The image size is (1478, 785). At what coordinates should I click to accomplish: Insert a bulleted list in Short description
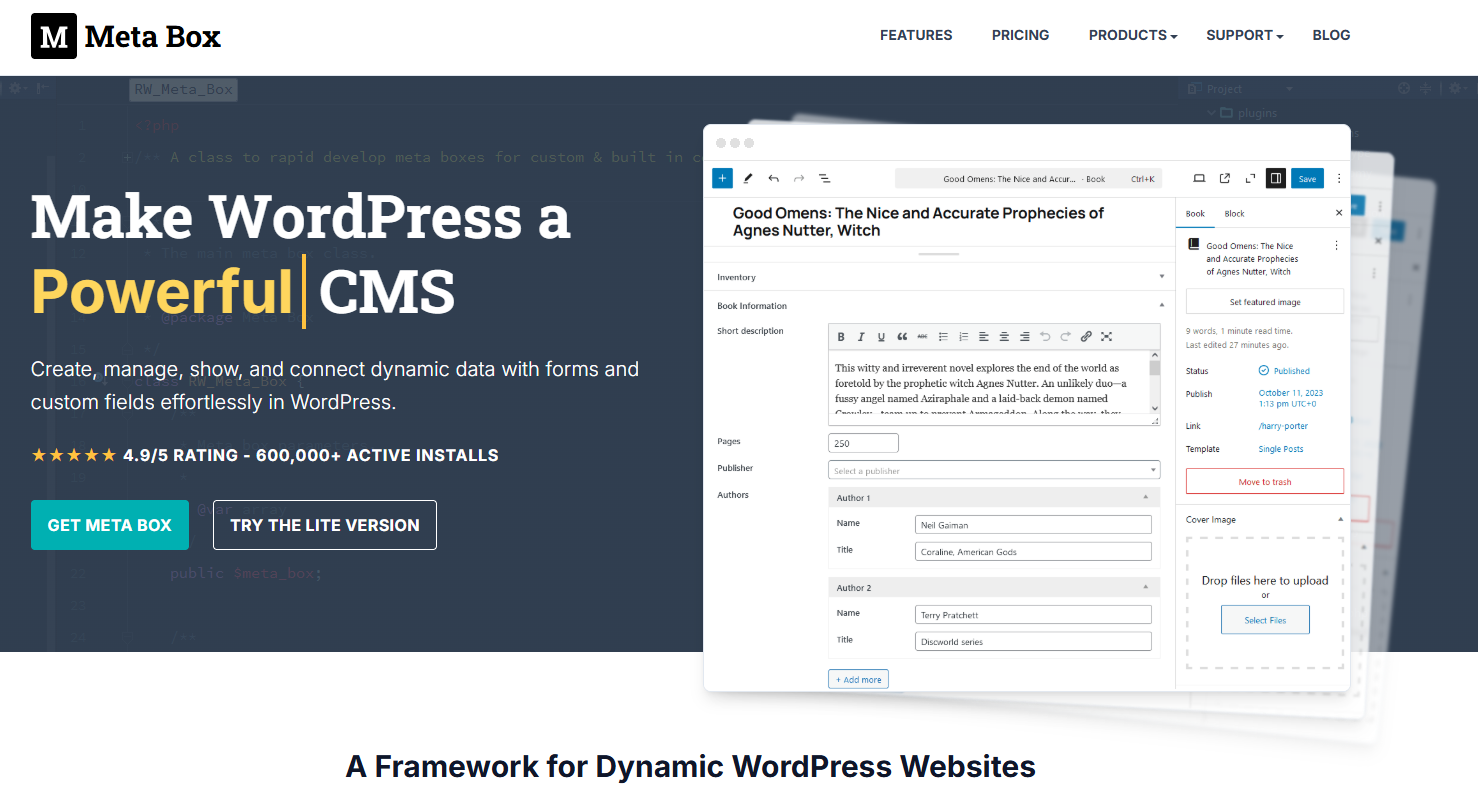[943, 336]
